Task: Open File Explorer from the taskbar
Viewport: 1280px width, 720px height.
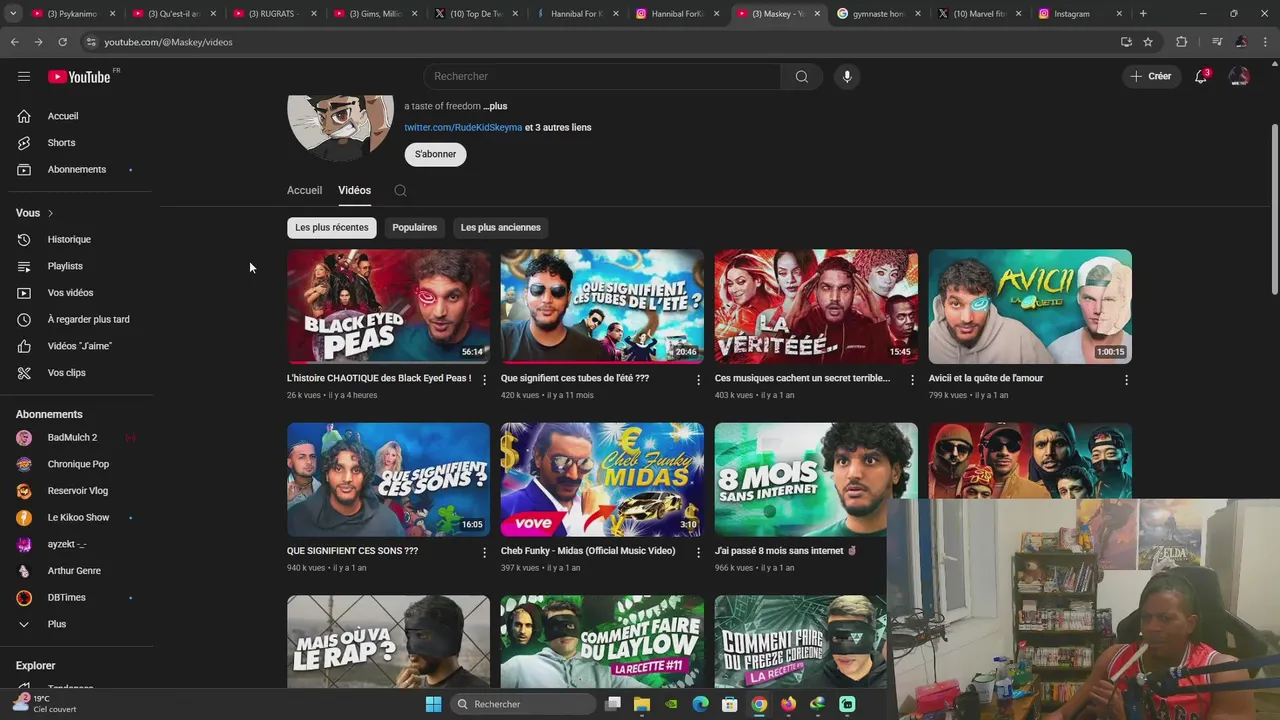Action: pyautogui.click(x=642, y=704)
